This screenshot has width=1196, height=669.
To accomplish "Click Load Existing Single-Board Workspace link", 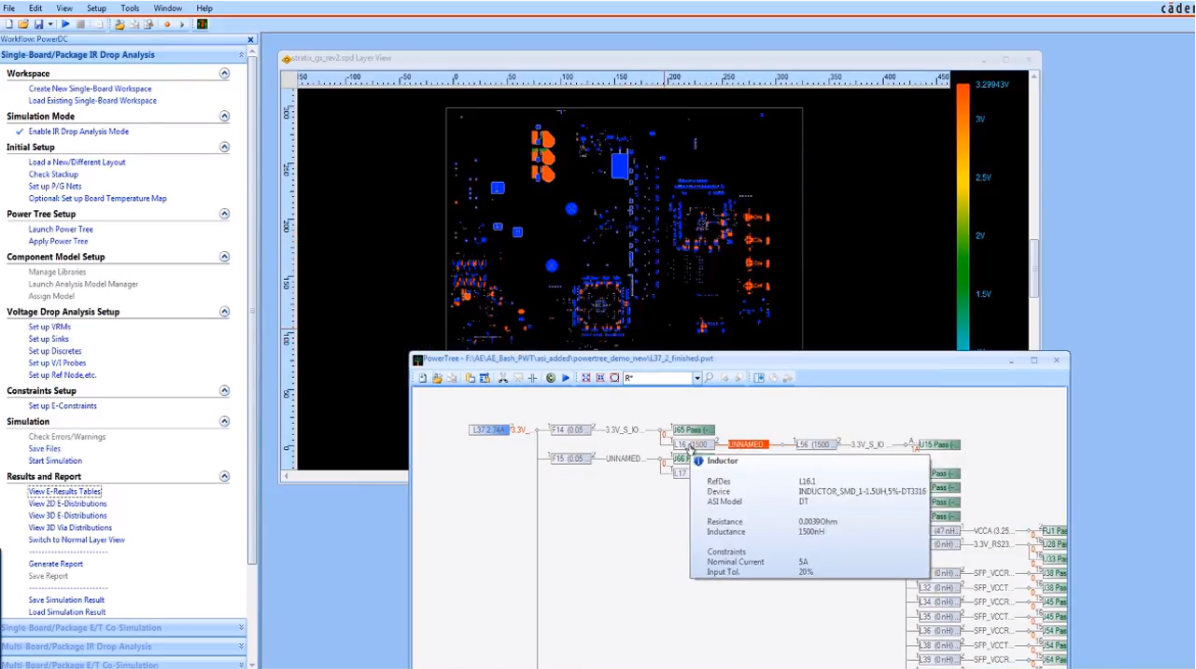I will click(92, 101).
